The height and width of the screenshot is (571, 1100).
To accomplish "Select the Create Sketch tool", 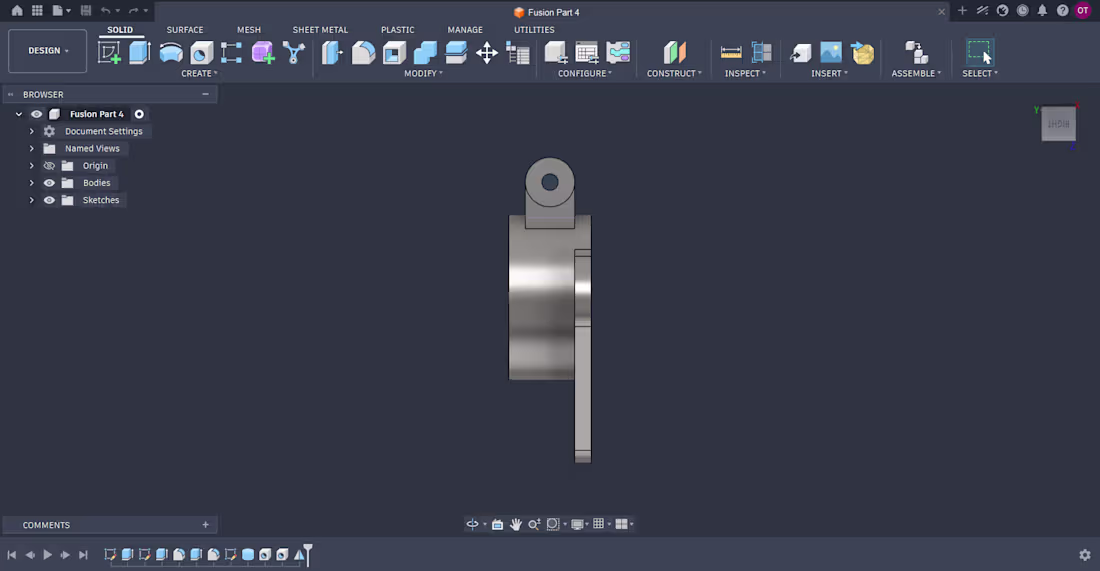I will click(x=109, y=53).
